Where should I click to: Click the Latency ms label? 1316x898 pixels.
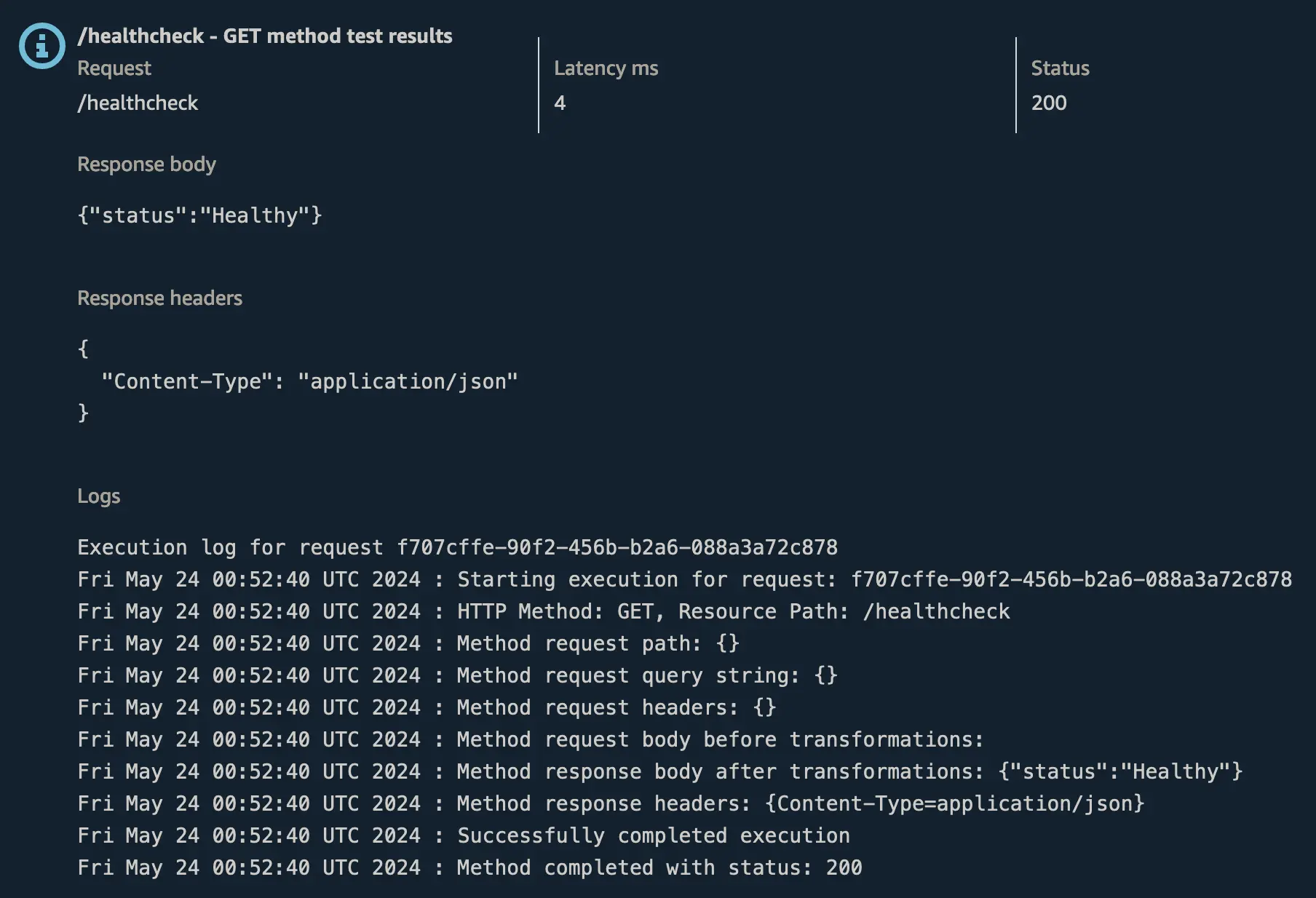point(606,68)
